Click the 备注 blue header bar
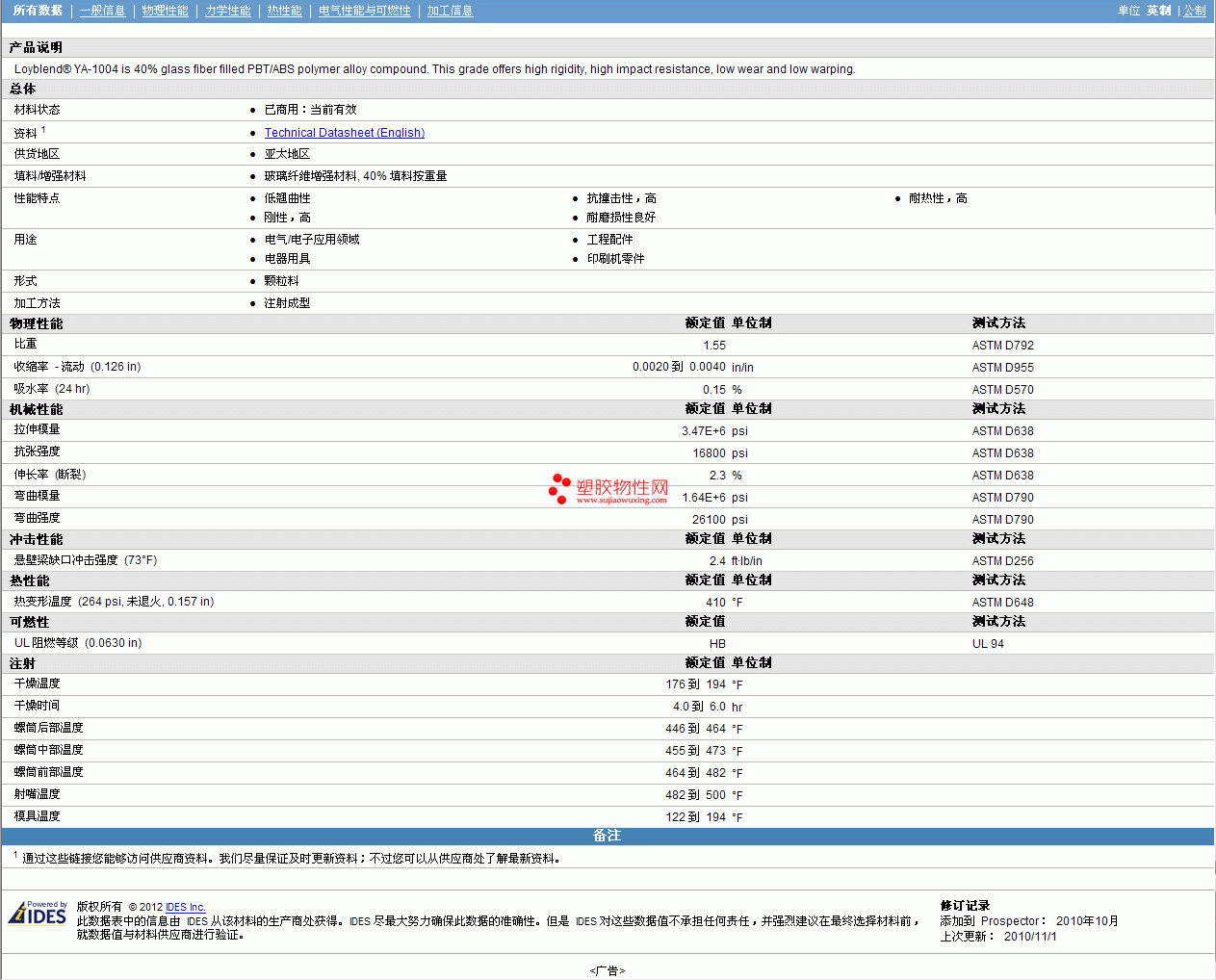Viewport: 1216px width, 980px height. click(x=607, y=836)
